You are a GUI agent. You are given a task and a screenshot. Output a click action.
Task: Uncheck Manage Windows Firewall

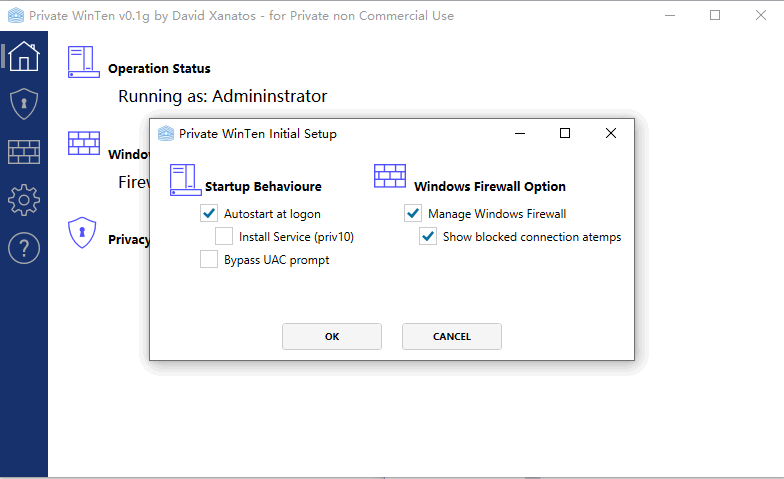coord(413,213)
